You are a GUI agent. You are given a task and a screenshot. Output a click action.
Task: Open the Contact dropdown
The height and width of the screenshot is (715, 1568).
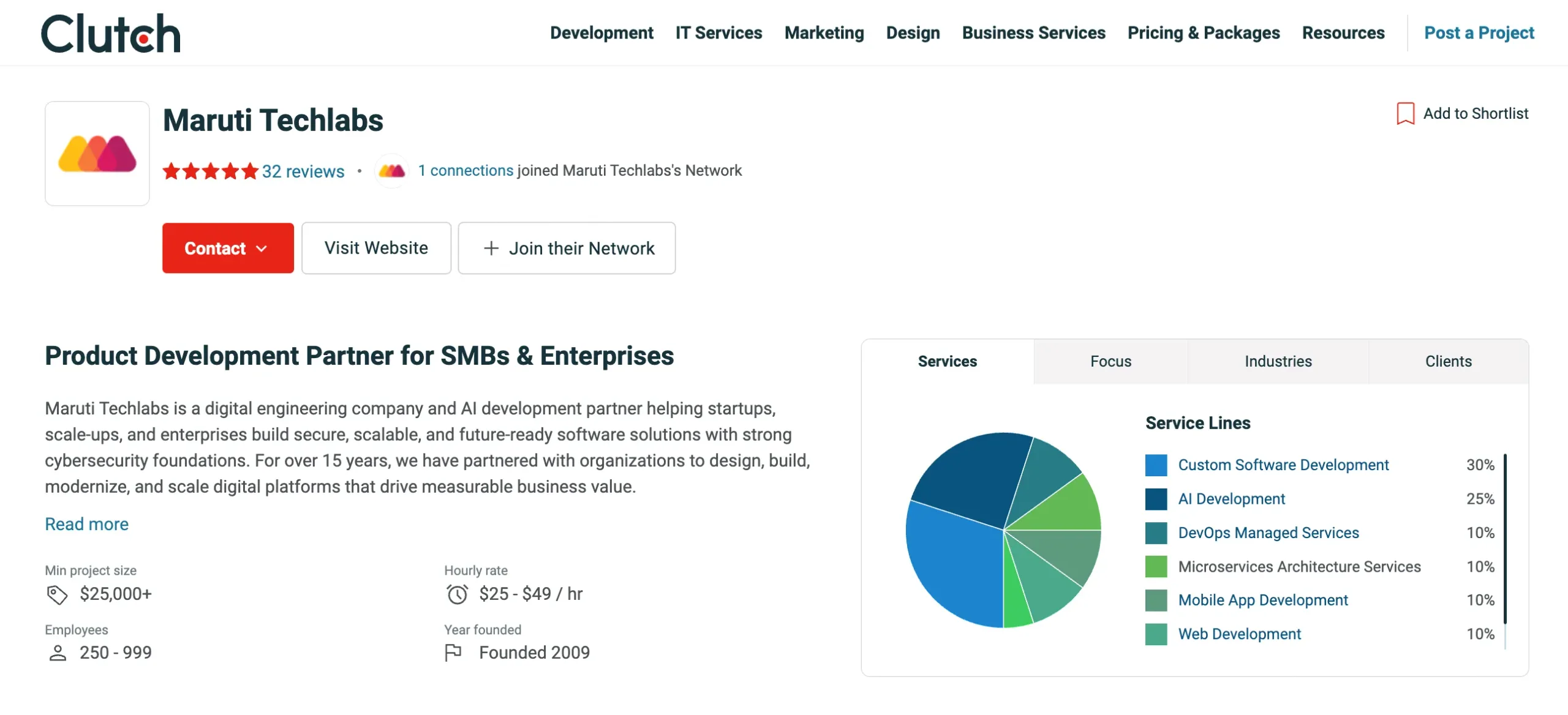click(x=227, y=248)
